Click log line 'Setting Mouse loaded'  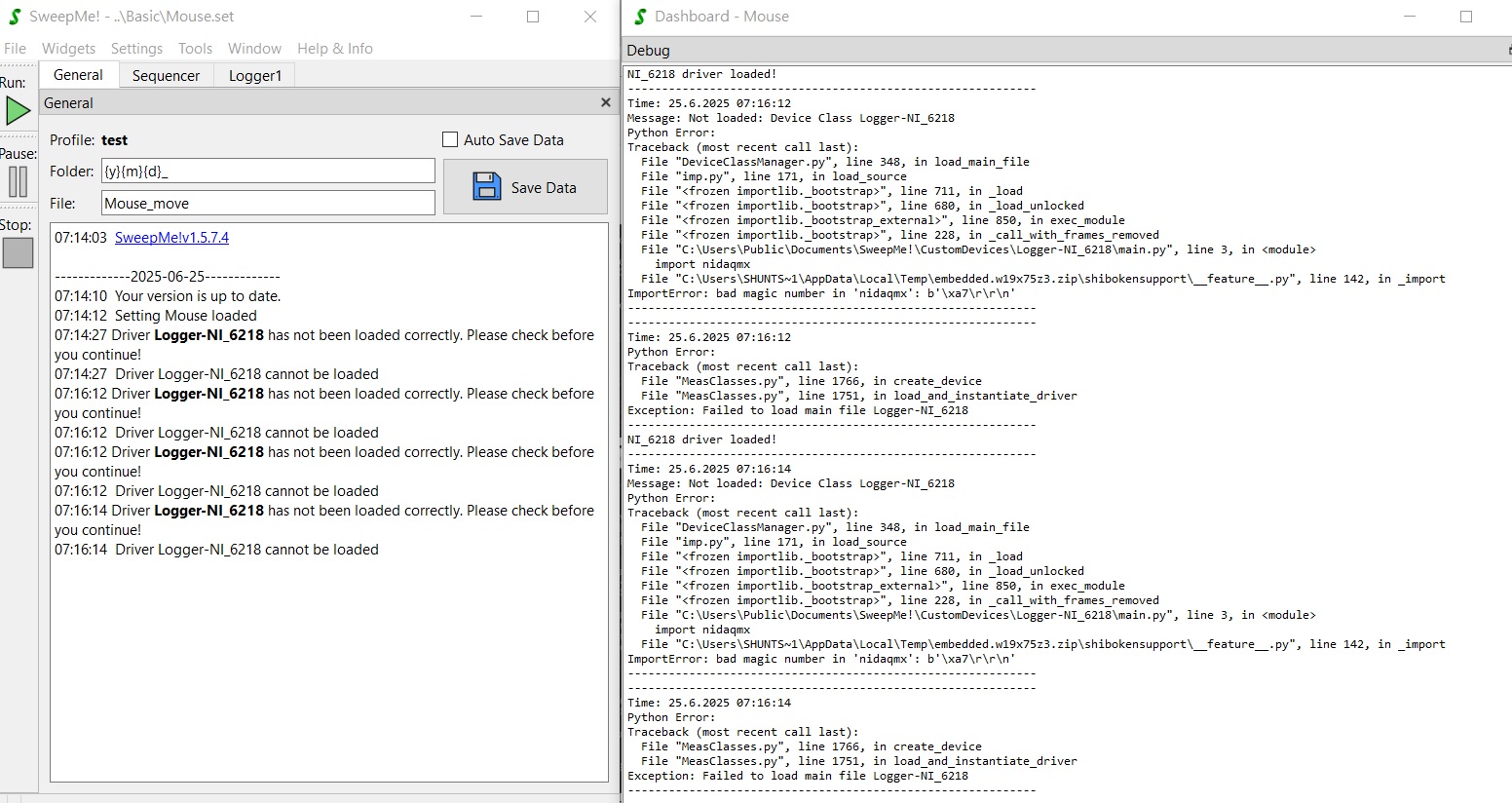tap(186, 316)
